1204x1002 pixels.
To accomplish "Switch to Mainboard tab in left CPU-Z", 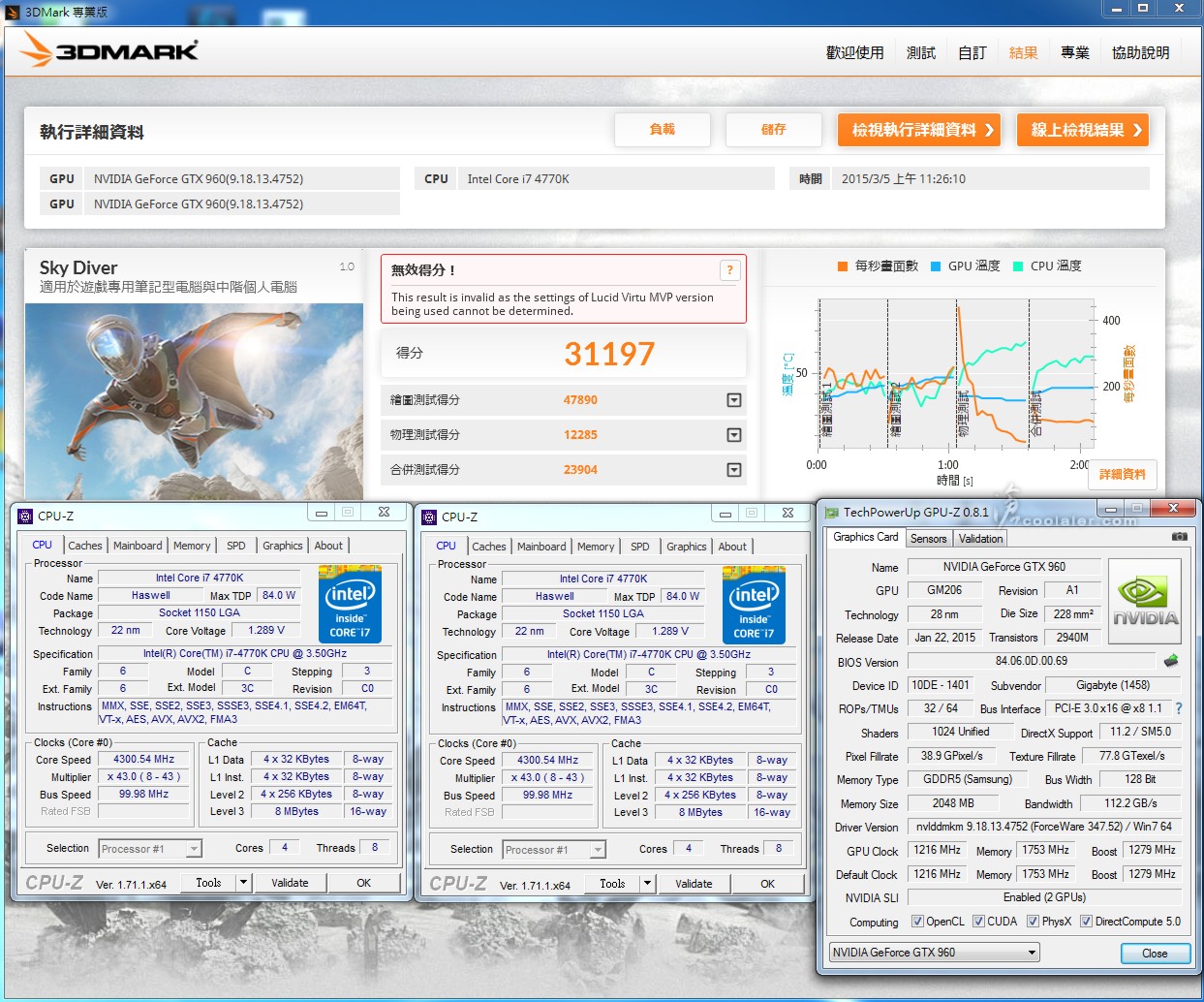I will click(138, 546).
